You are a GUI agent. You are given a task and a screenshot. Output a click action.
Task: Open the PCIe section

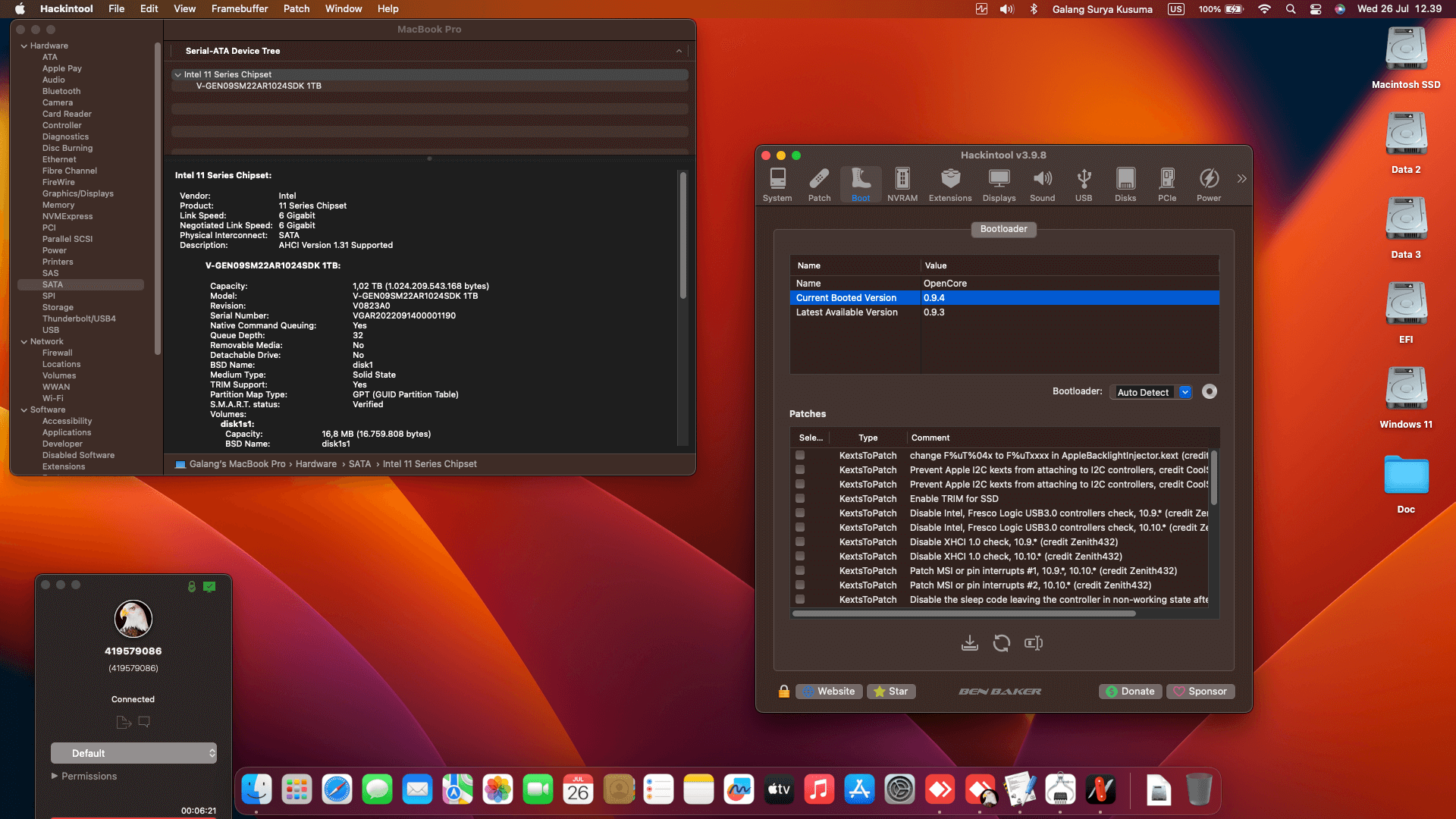tap(1166, 184)
